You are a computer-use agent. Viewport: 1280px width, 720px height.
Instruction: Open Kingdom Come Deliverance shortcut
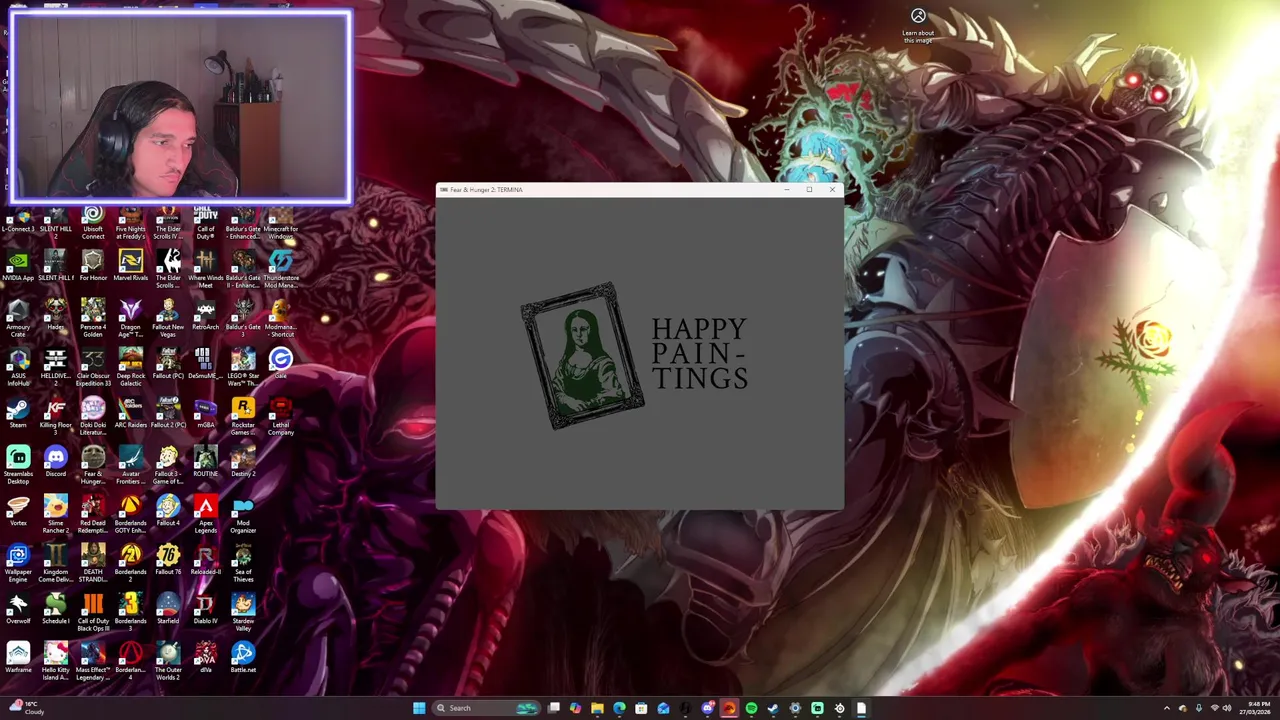pyautogui.click(x=55, y=561)
